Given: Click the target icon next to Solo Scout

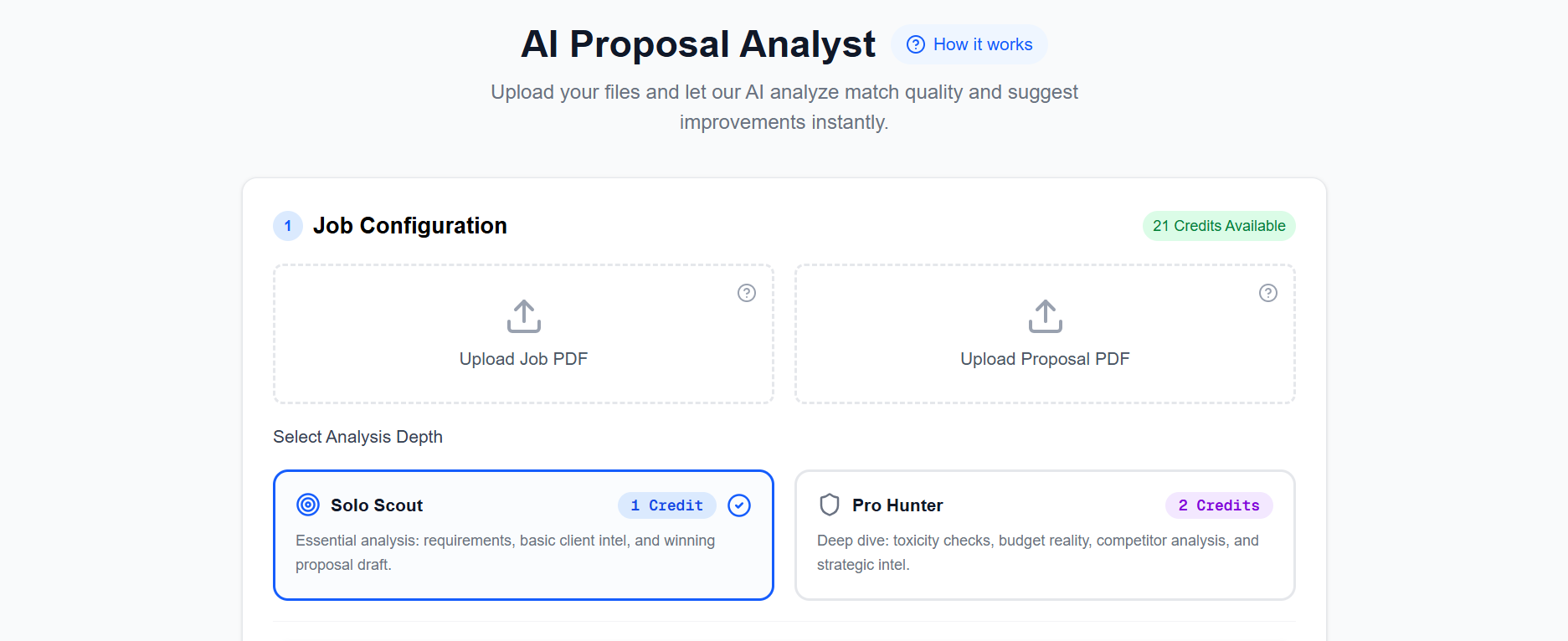Looking at the screenshot, I should coord(307,505).
